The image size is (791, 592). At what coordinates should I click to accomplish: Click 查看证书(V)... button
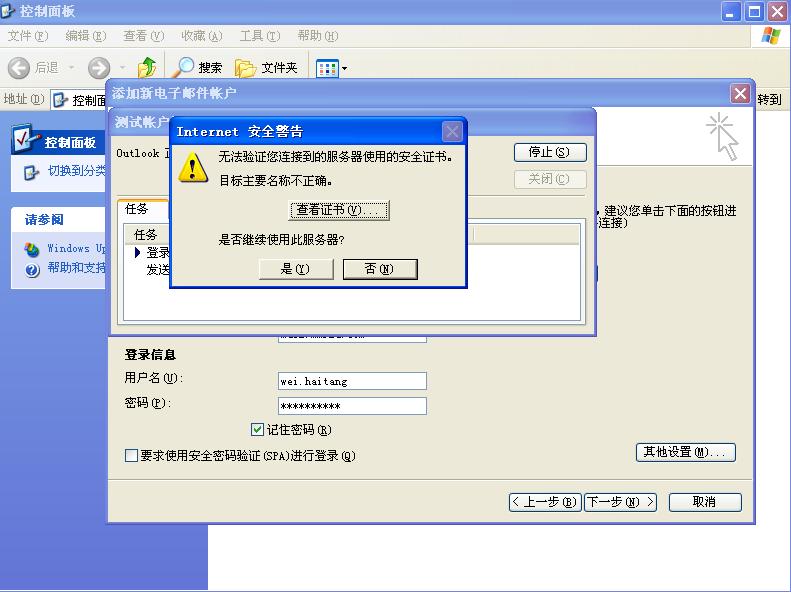coord(340,210)
